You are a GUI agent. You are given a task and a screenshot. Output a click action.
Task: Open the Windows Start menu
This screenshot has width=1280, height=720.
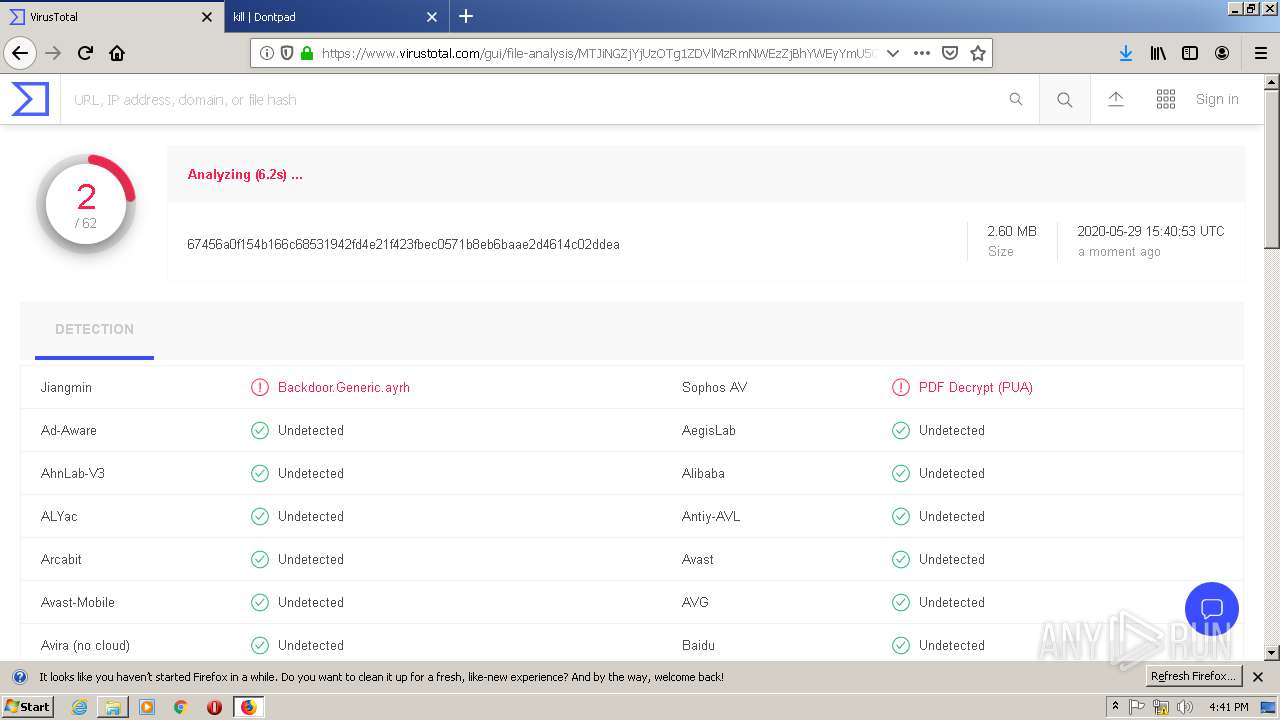click(x=28, y=707)
